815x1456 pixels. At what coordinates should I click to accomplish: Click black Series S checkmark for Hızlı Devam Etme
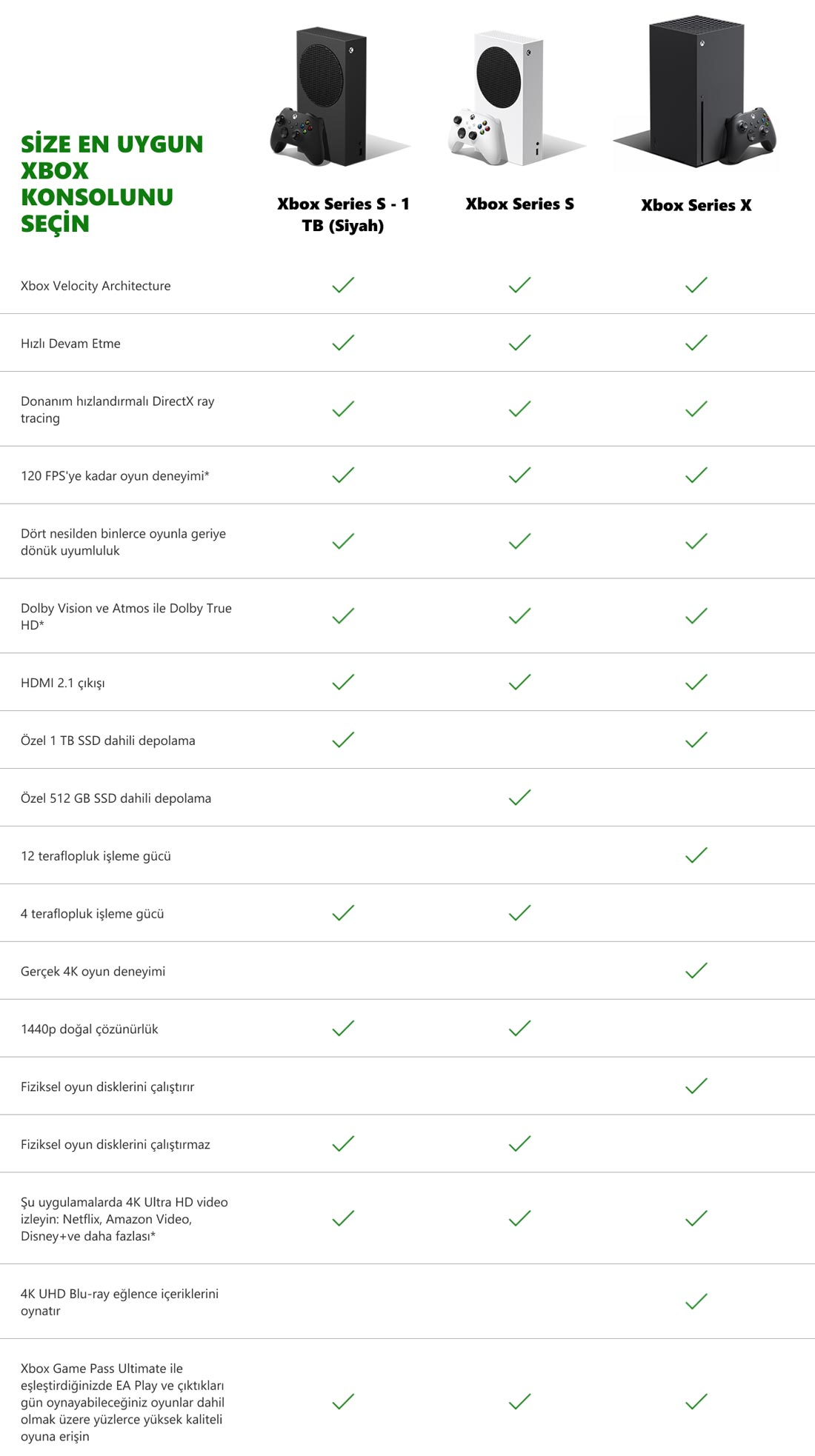point(343,343)
